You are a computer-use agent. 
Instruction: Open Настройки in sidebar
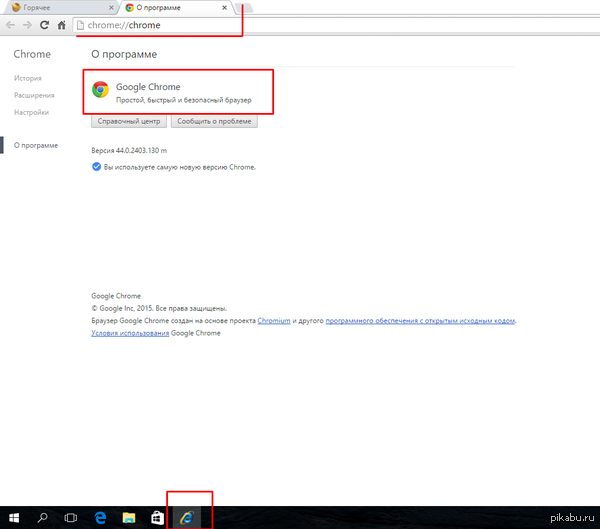click(31, 112)
